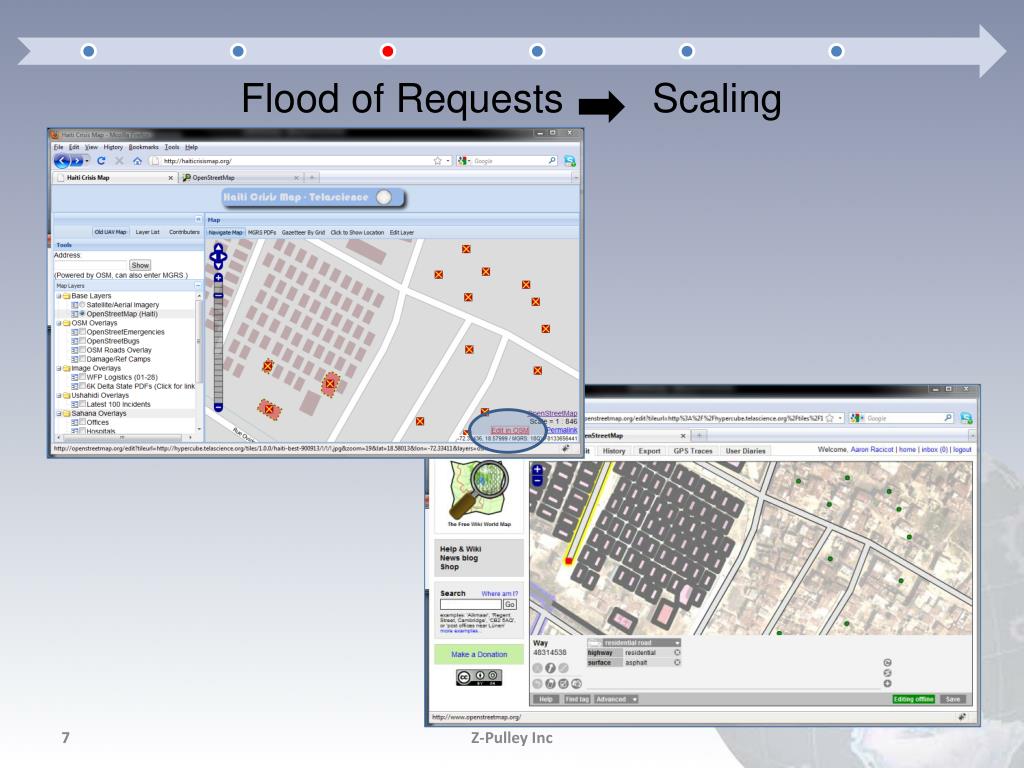Click the search magnifier in Haiti window's Google box
1024x768 pixels.
[552, 161]
